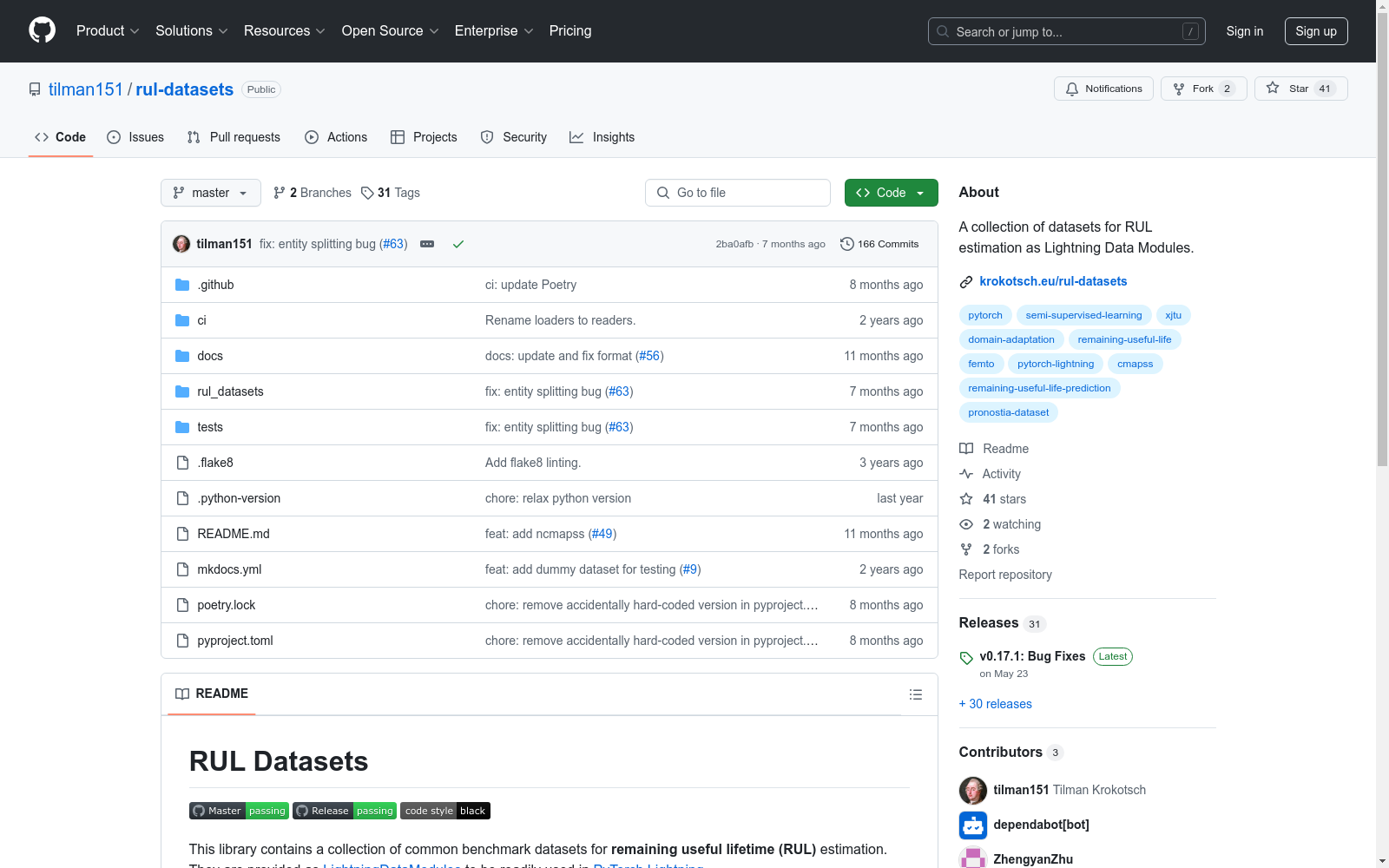Open the master branch selector
The width and height of the screenshot is (1389, 868).
(211, 193)
